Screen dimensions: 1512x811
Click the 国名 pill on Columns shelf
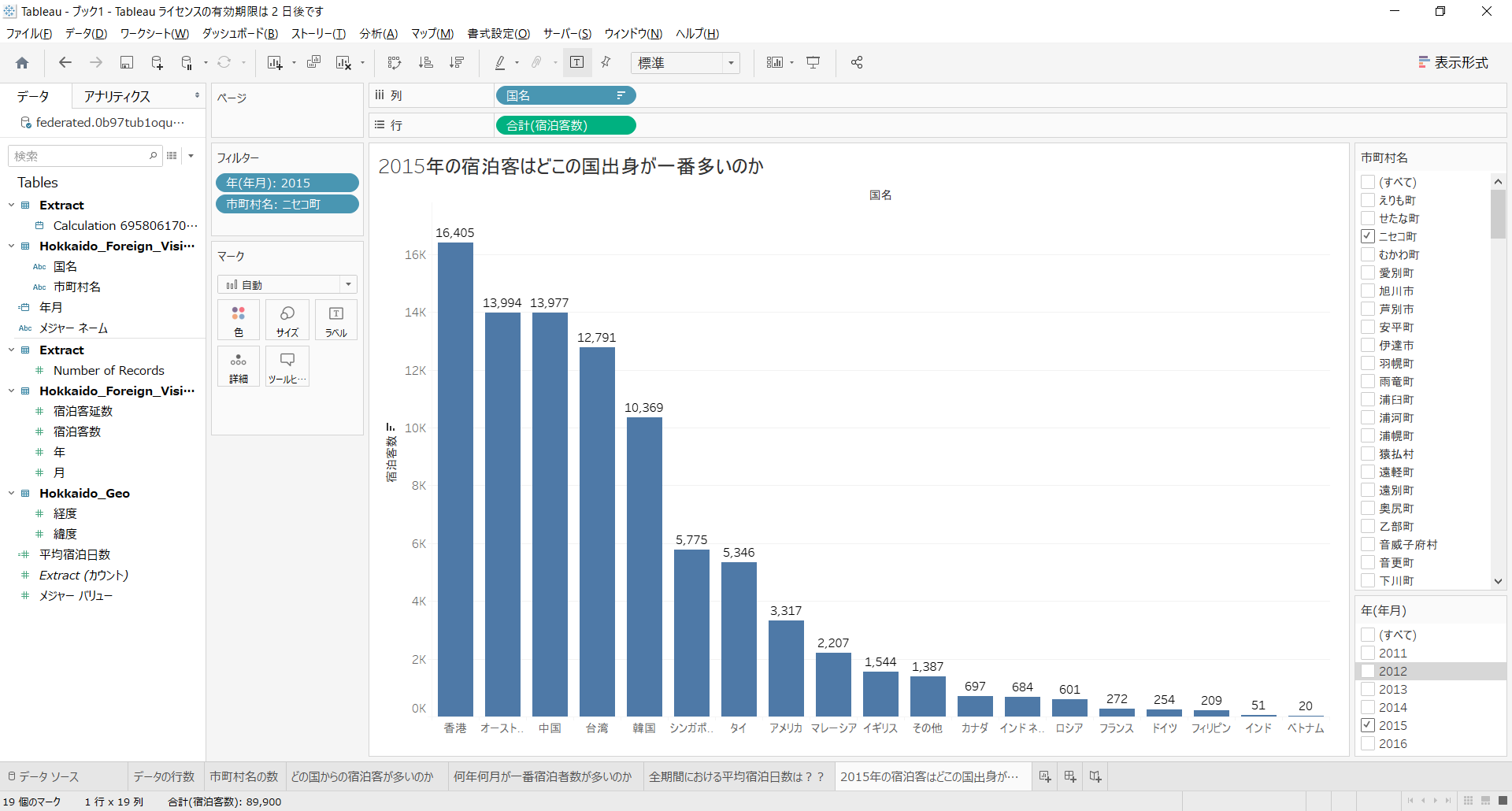(x=565, y=95)
